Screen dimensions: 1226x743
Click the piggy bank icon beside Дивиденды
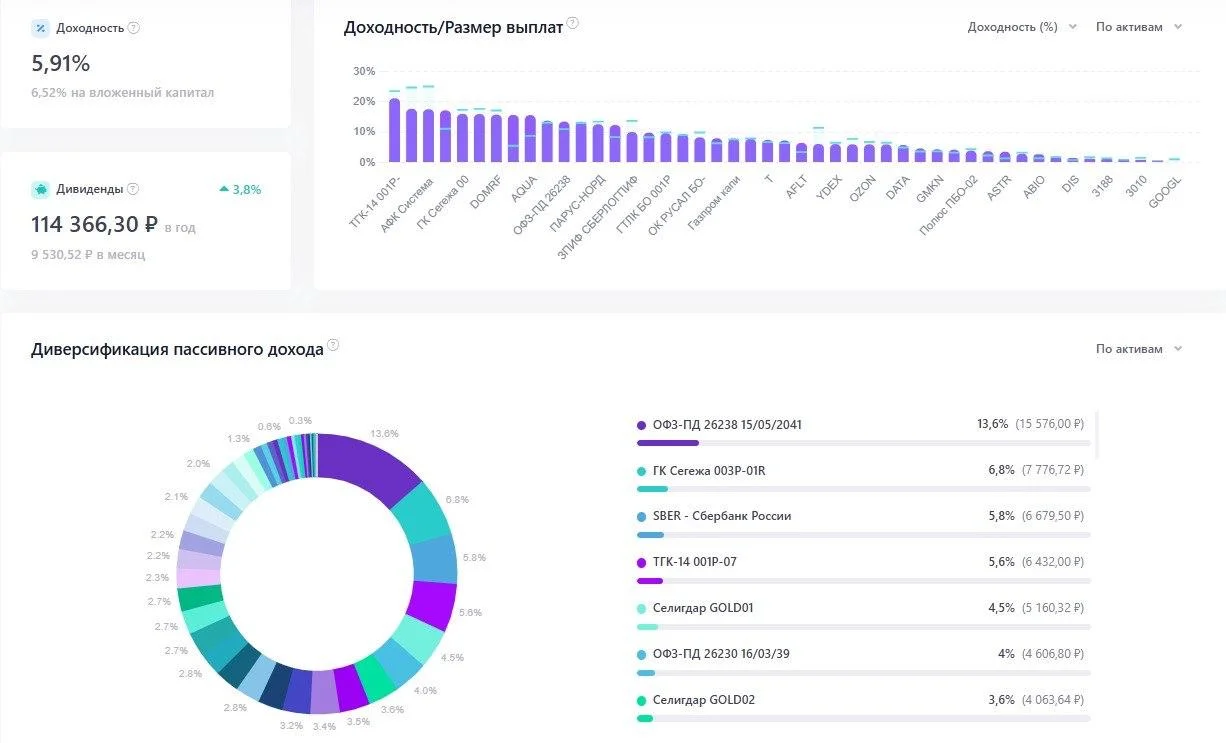[x=40, y=189]
